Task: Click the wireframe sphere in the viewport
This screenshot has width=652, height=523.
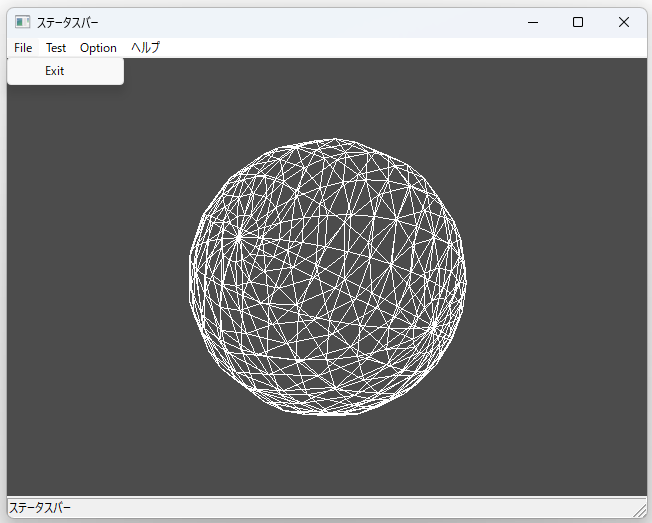Action: click(x=328, y=277)
